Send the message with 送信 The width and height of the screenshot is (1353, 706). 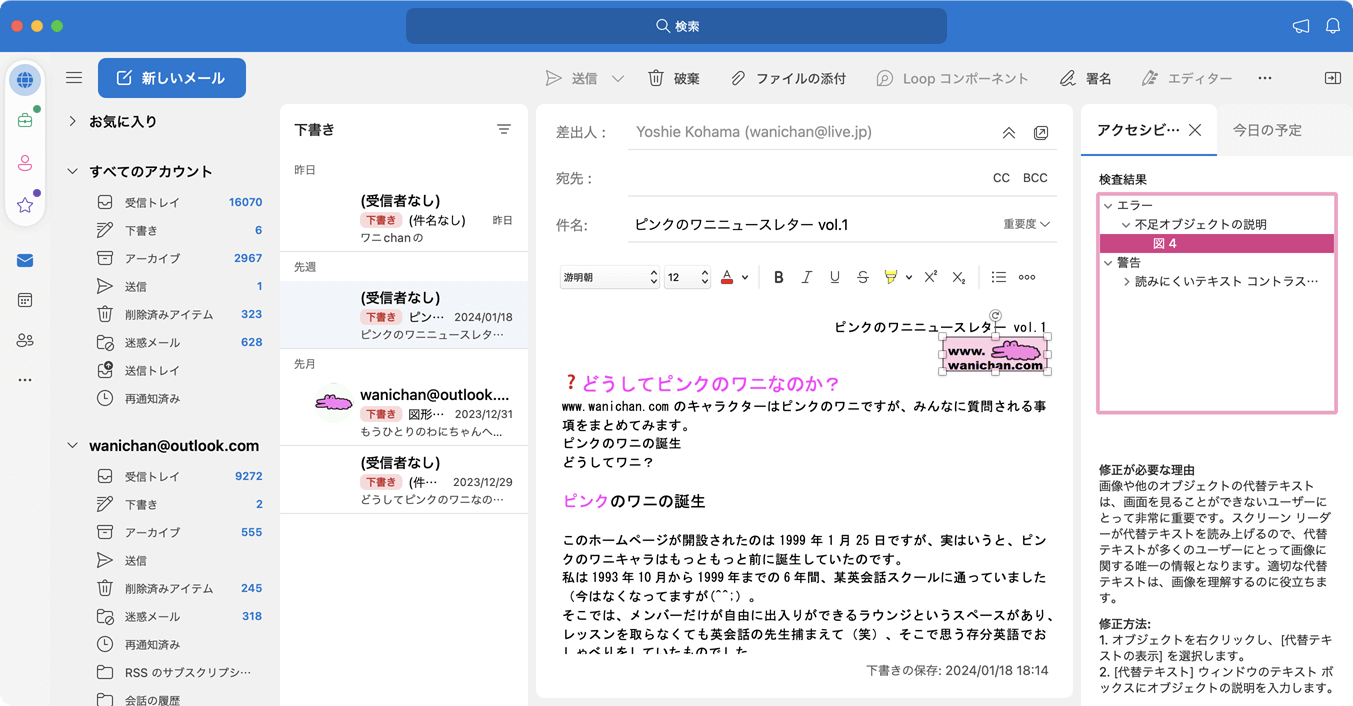pos(572,78)
